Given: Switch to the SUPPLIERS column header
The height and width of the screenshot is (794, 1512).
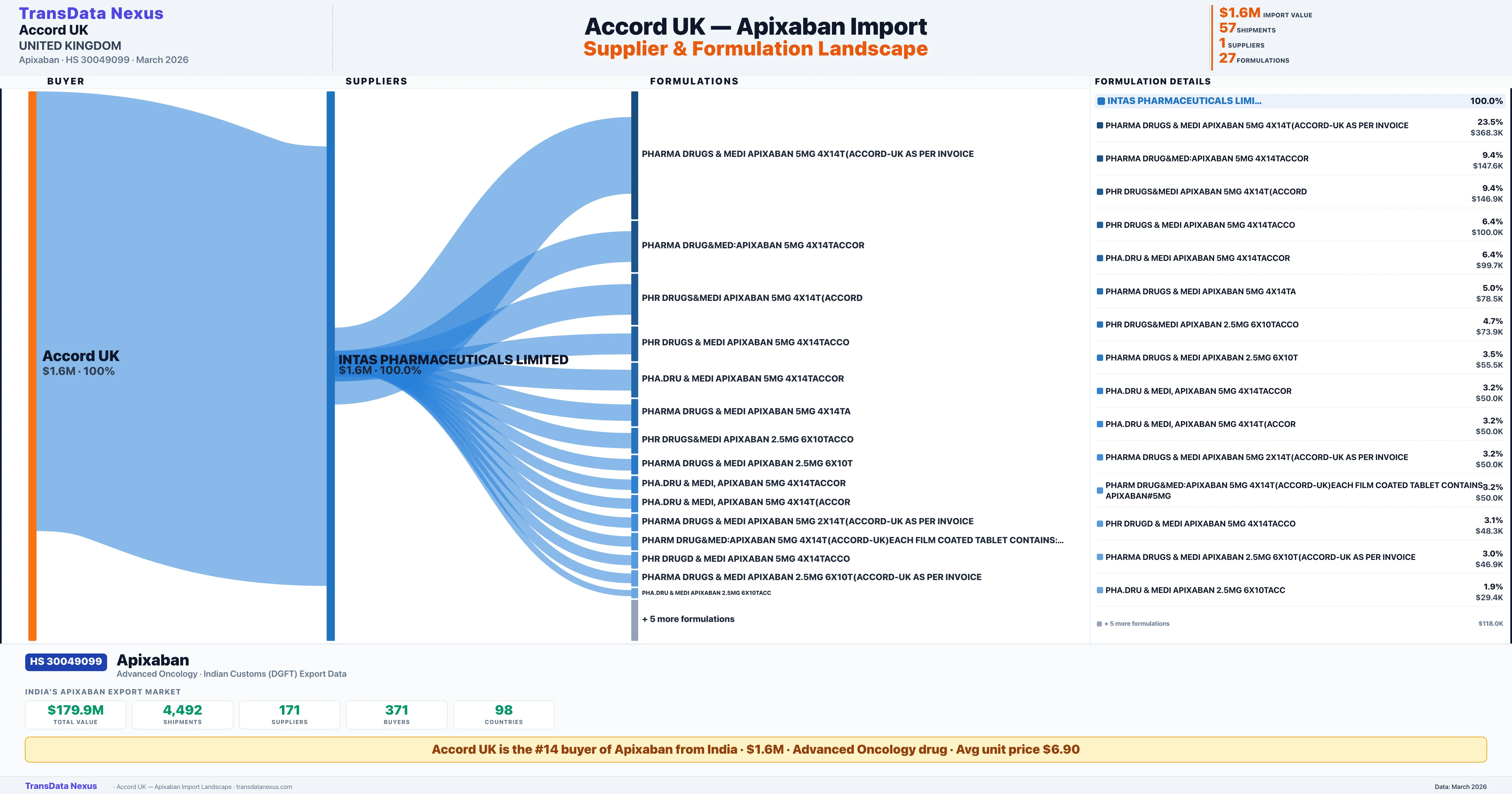Looking at the screenshot, I should 376,81.
